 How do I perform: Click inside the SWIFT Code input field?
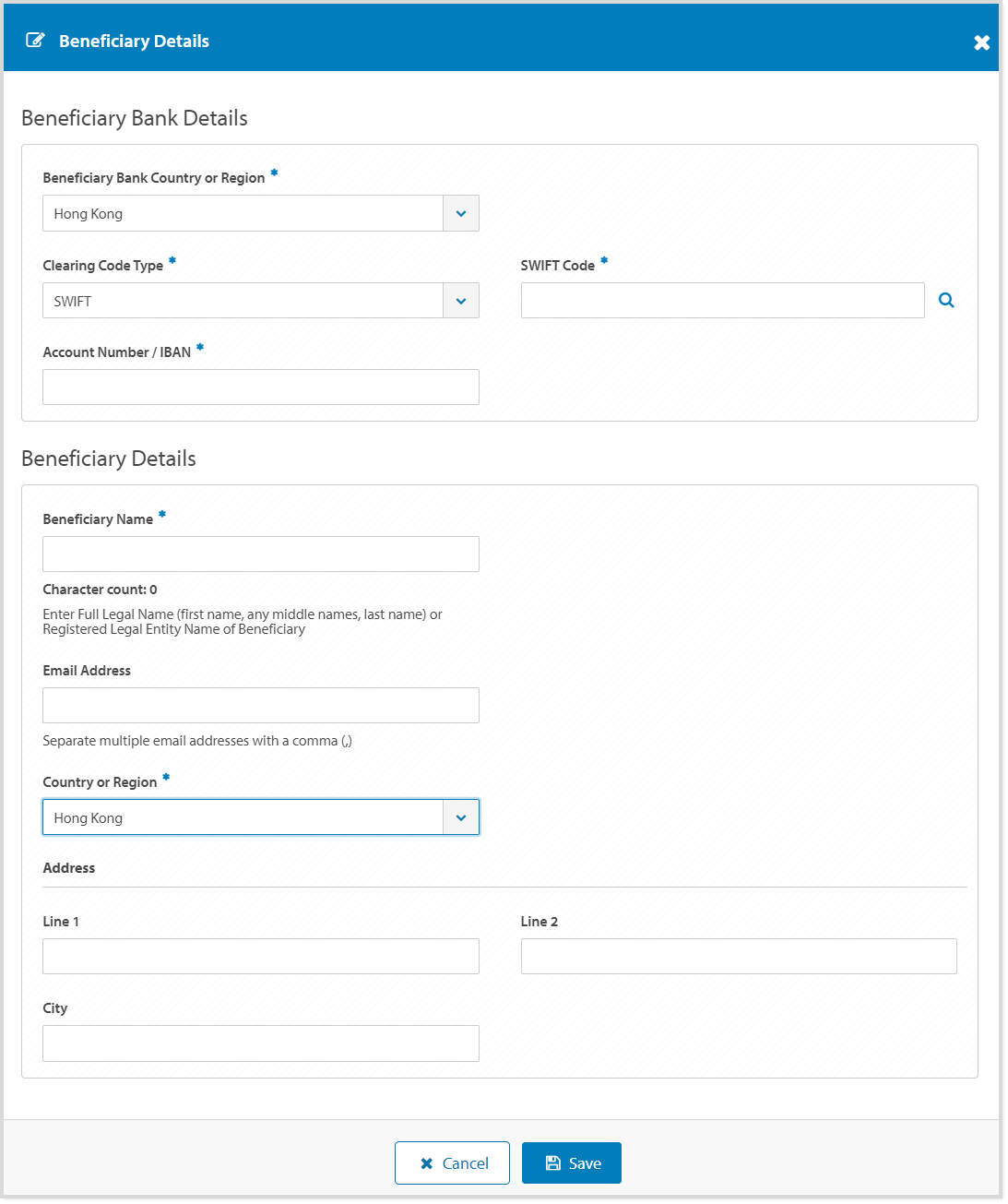[x=722, y=300]
